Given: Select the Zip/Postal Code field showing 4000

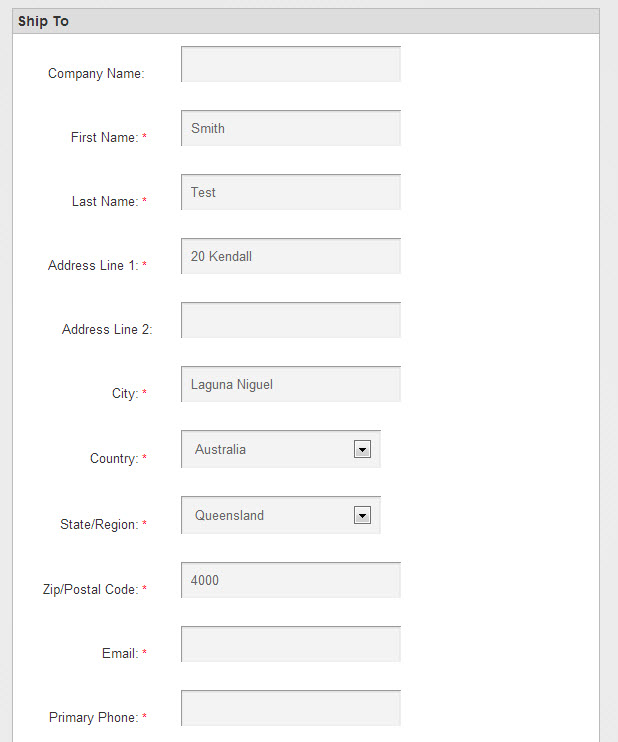Looking at the screenshot, I should (291, 580).
